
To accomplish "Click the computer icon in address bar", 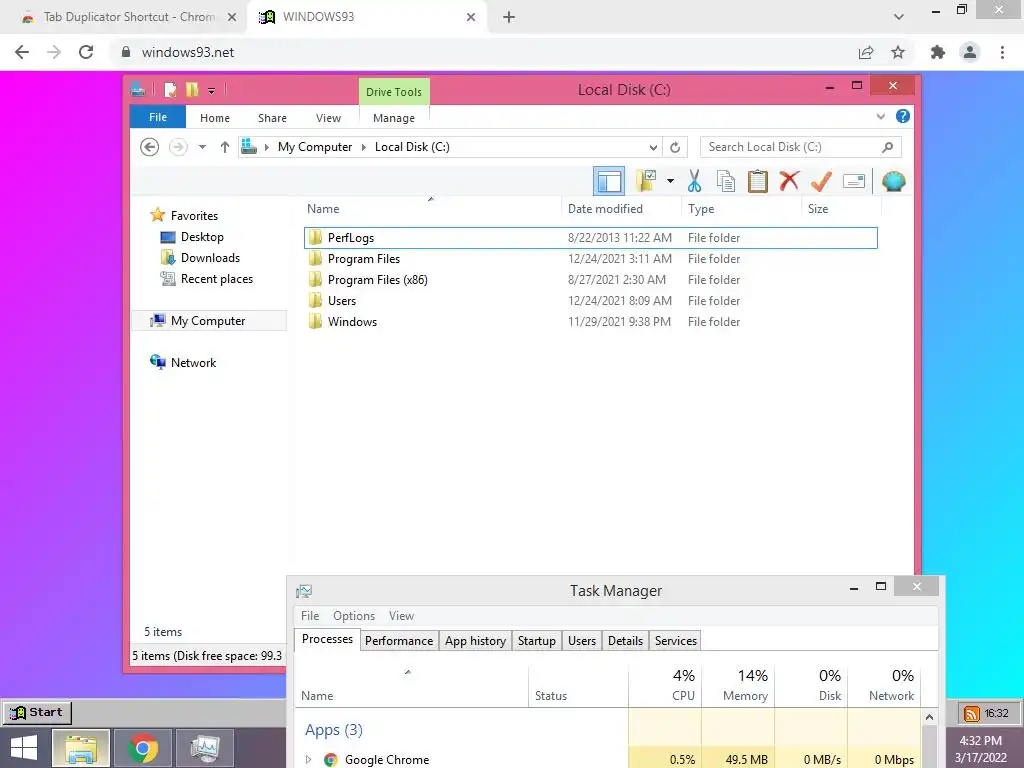I will [x=249, y=147].
